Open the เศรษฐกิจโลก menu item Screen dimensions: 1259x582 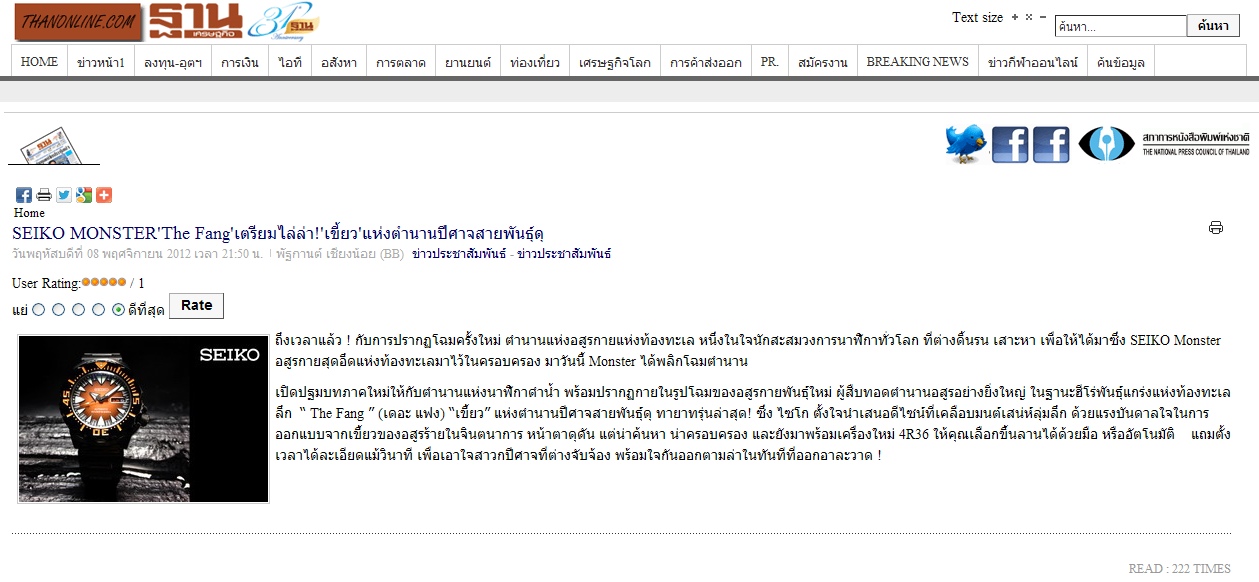tap(615, 61)
